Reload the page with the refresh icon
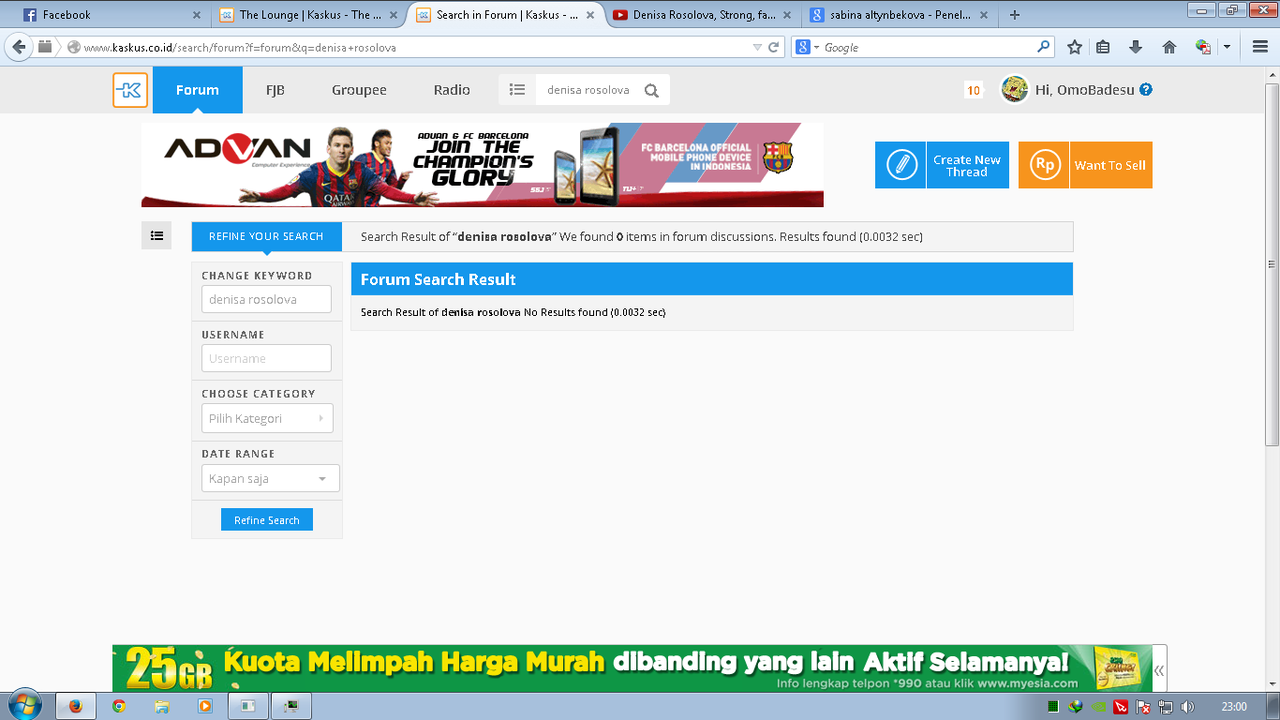The width and height of the screenshot is (1280, 720). coord(774,47)
